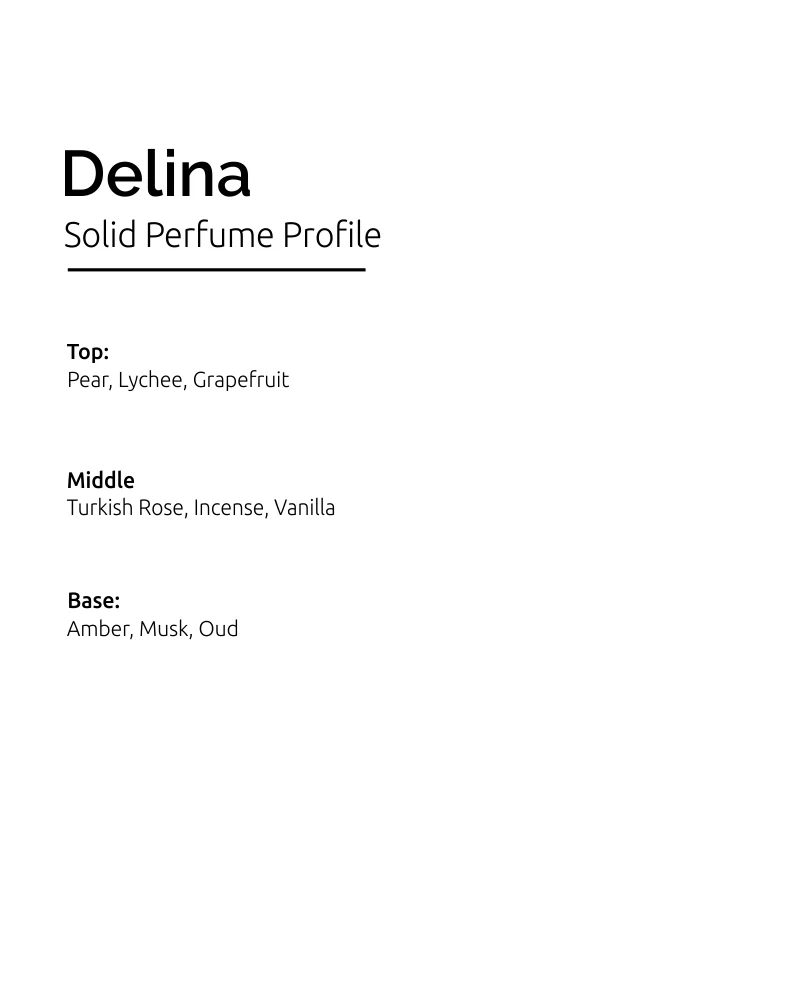
Task: Click the word Profile in the subtitle
Action: 331,235
